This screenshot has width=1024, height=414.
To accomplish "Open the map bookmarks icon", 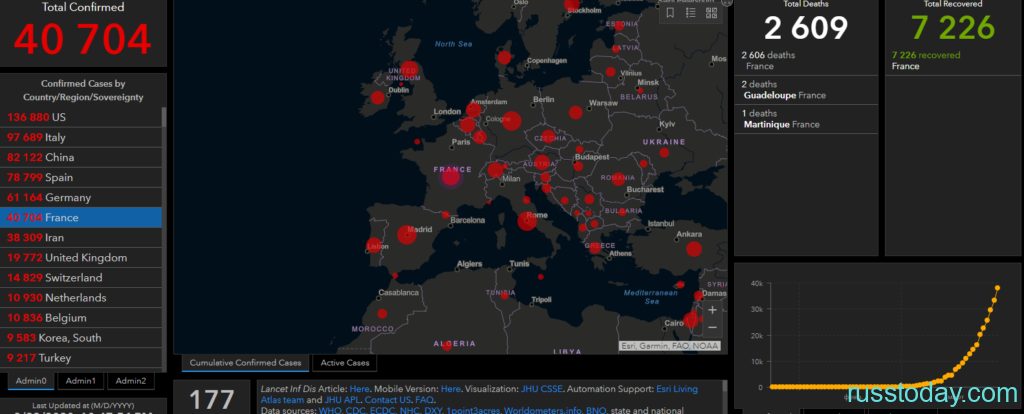I will (x=671, y=13).
